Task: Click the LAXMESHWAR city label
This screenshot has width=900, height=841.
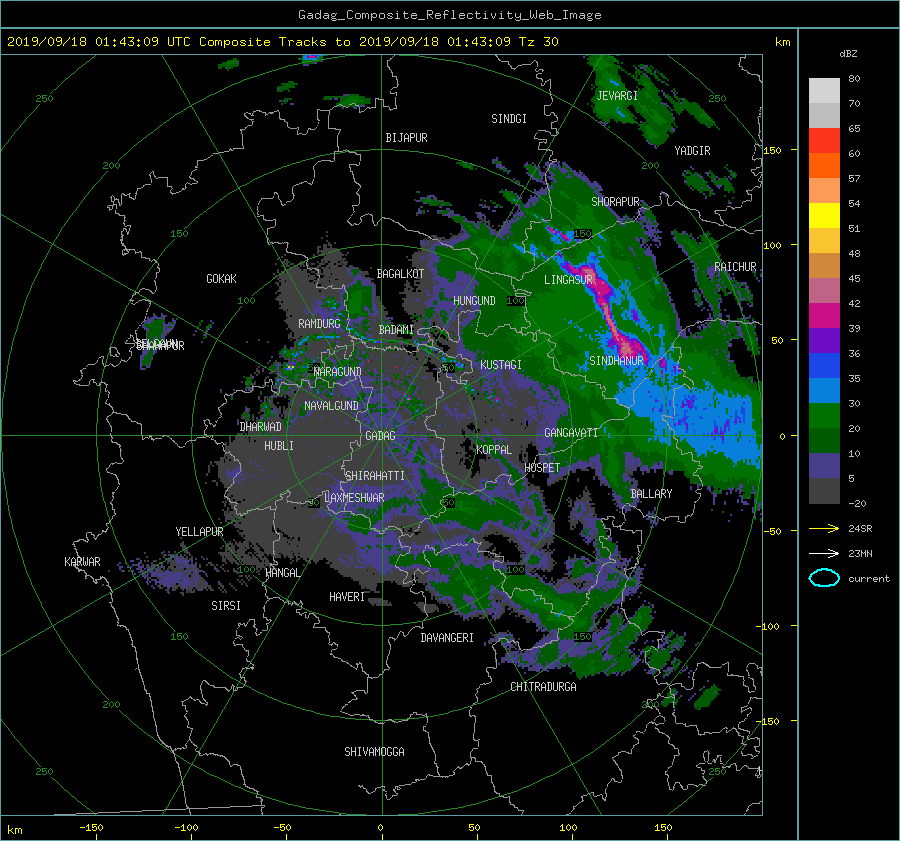Action: (x=354, y=498)
